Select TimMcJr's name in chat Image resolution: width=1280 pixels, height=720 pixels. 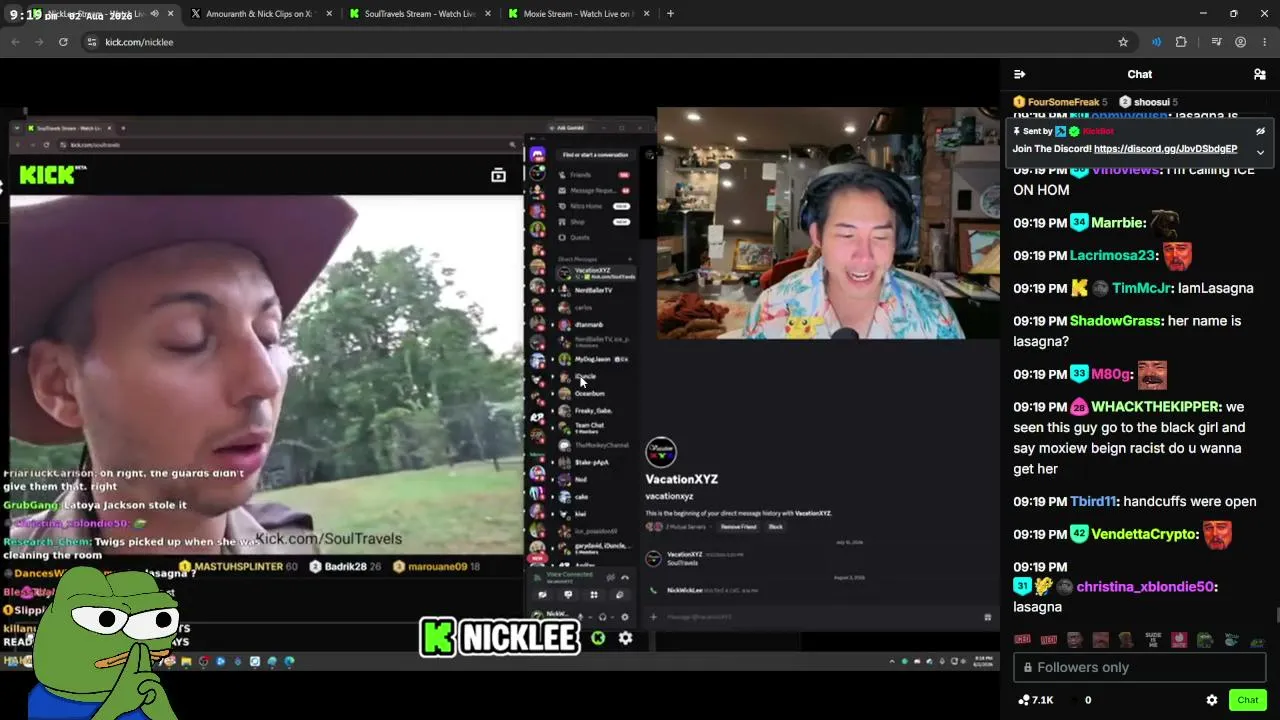click(x=1143, y=288)
